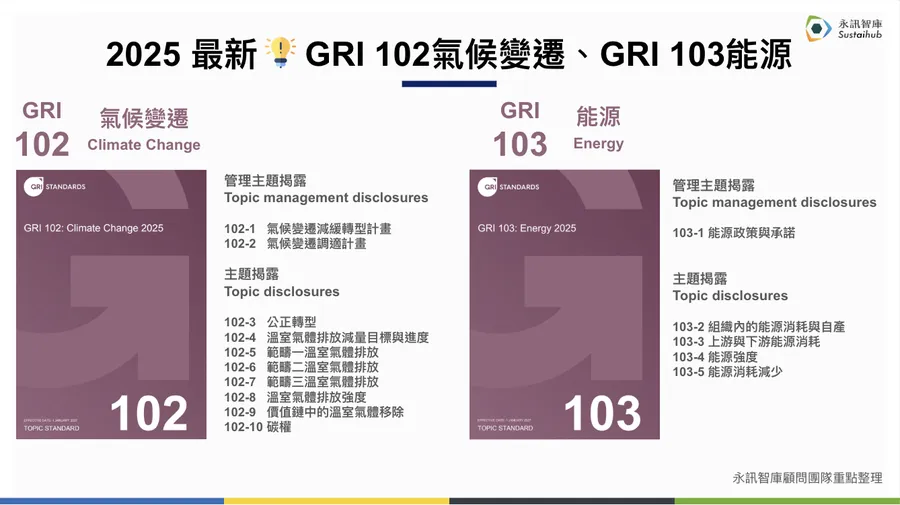Click the Sustaihub hexagon logo icon

point(818,28)
